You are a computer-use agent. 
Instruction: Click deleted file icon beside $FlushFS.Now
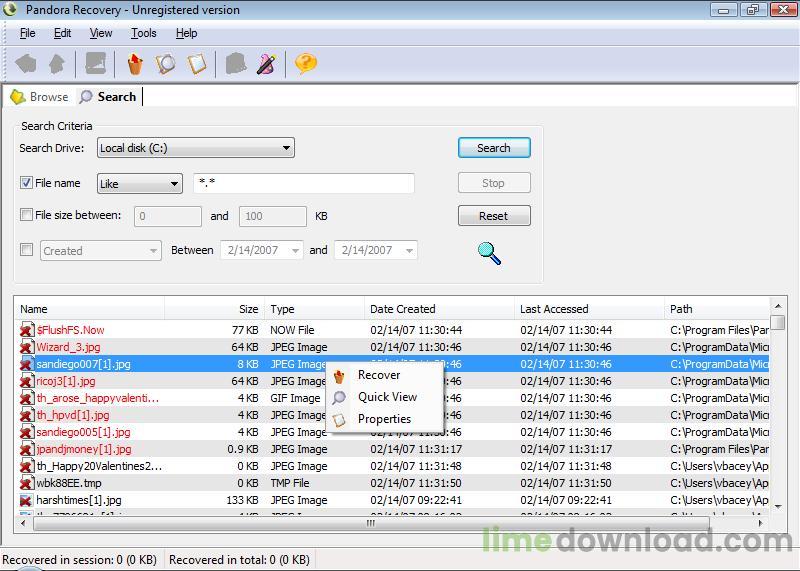pos(27,330)
